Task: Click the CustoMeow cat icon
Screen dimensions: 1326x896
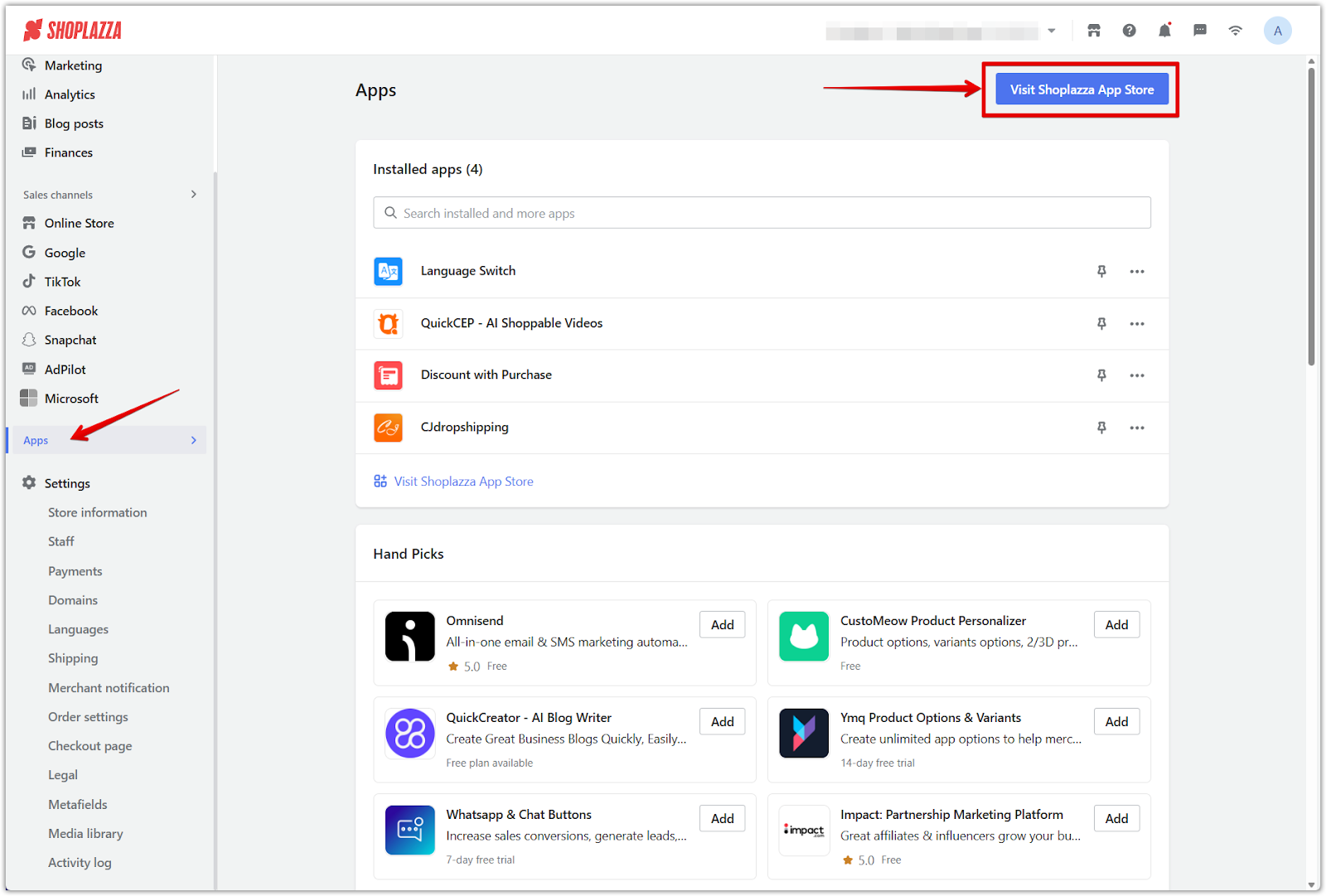Action: click(804, 637)
